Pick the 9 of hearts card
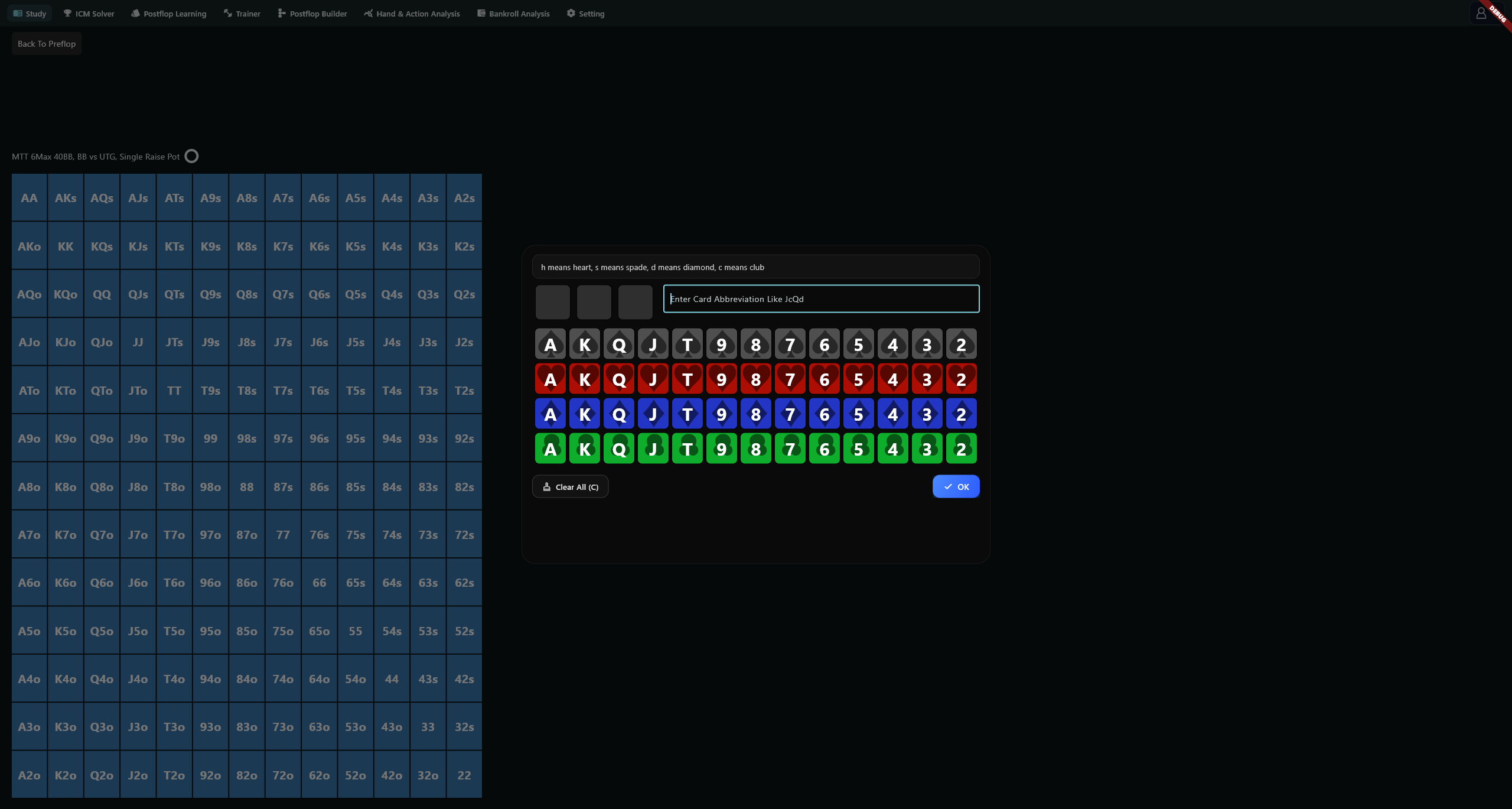 click(x=721, y=379)
